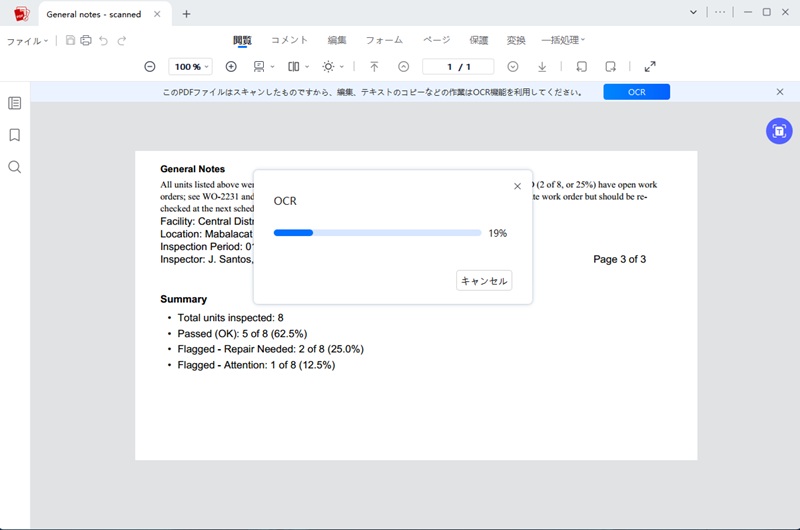Image resolution: width=800 pixels, height=530 pixels.
Task: Zoom in with the plus icon
Action: (x=231, y=66)
